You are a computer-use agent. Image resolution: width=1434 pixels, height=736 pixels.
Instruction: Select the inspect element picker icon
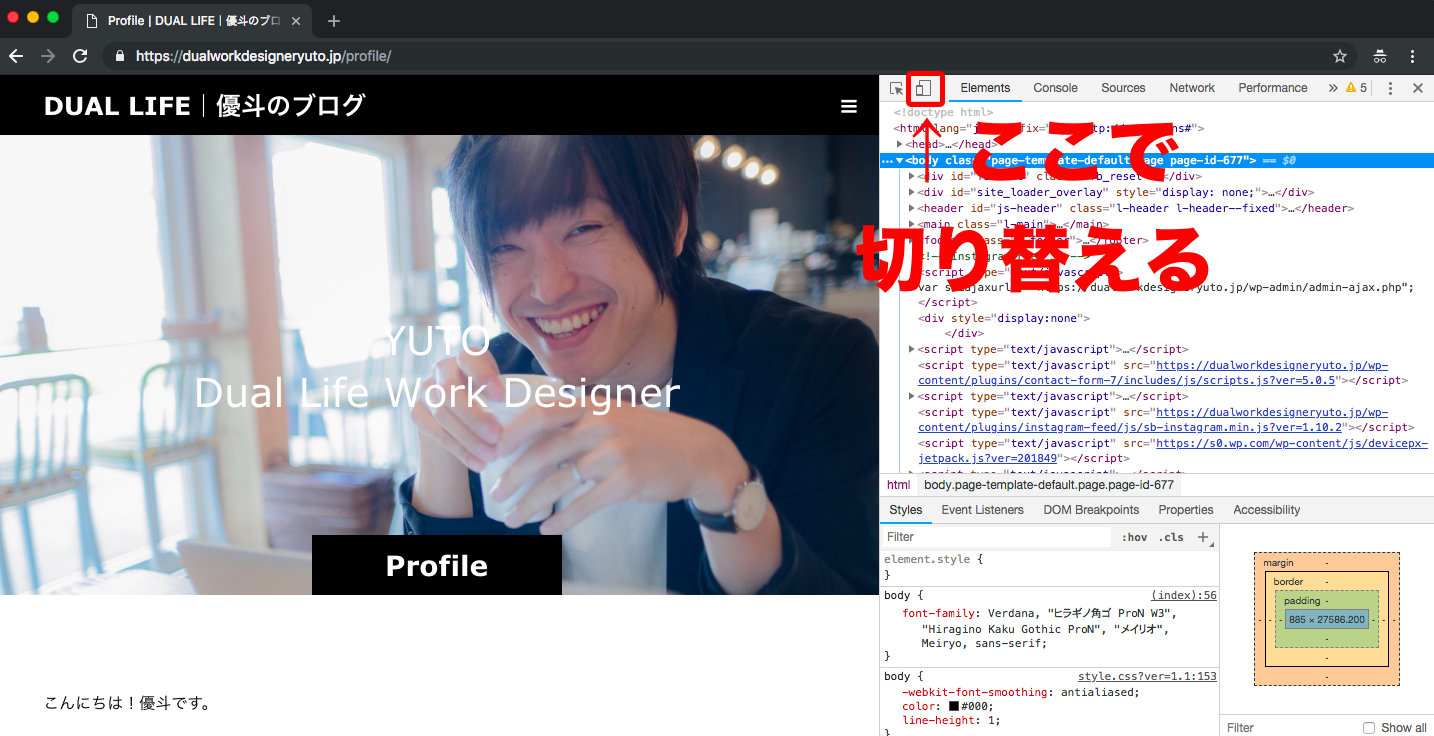tap(897, 88)
